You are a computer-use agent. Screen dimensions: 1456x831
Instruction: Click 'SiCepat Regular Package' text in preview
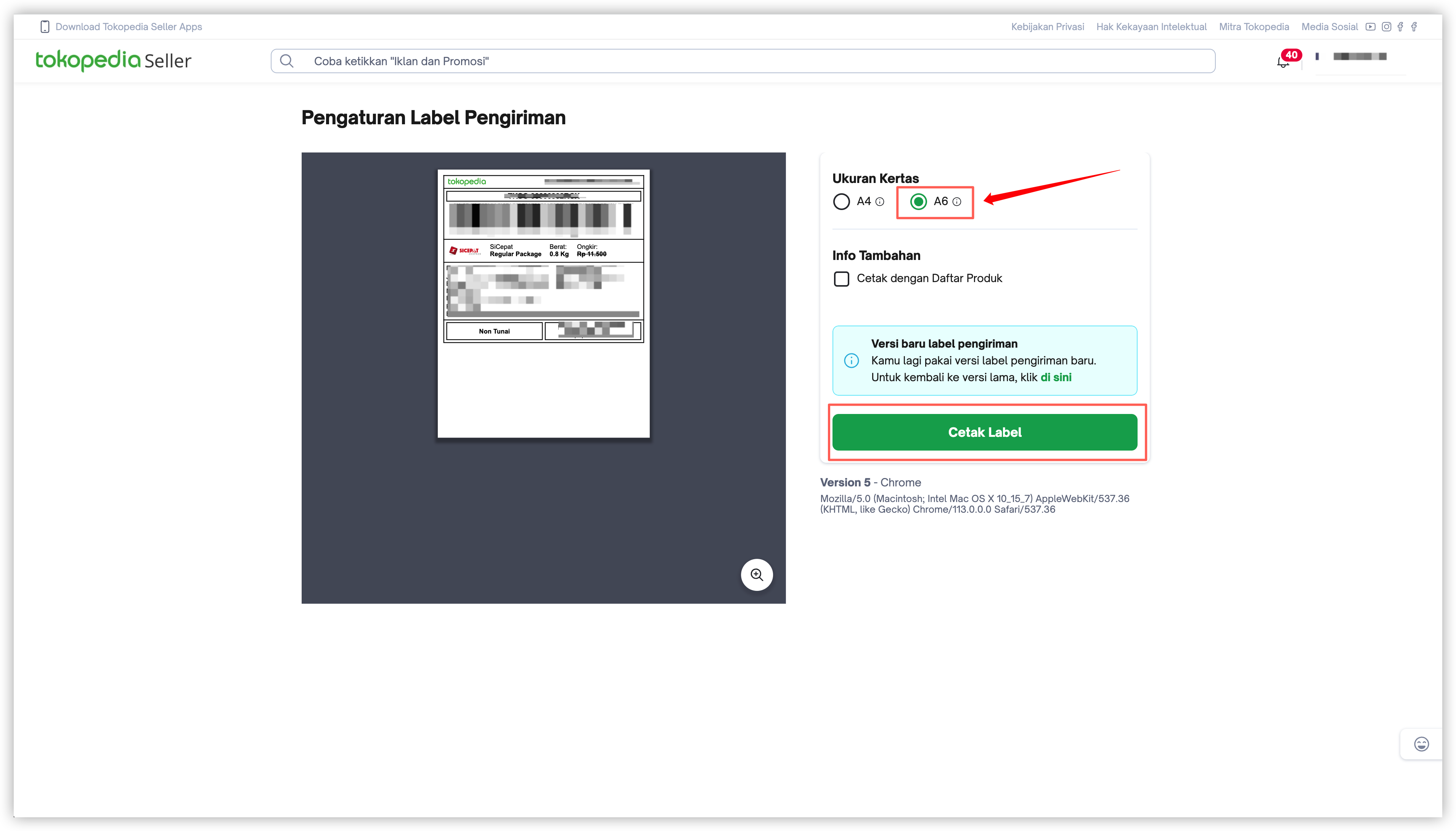point(515,250)
